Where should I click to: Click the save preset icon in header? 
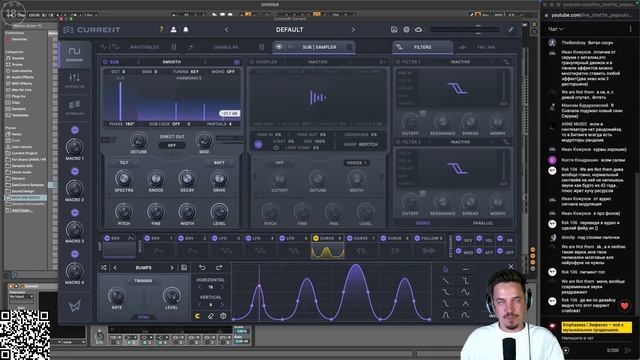(394, 29)
